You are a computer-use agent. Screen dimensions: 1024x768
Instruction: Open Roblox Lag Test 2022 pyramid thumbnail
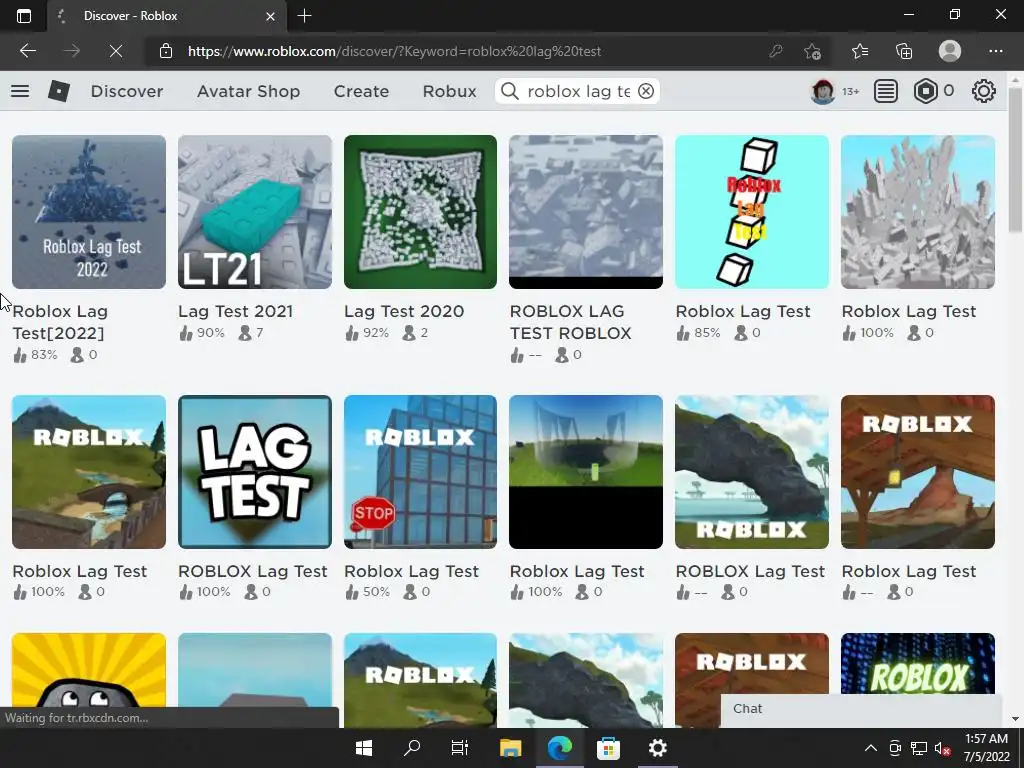[x=89, y=212]
